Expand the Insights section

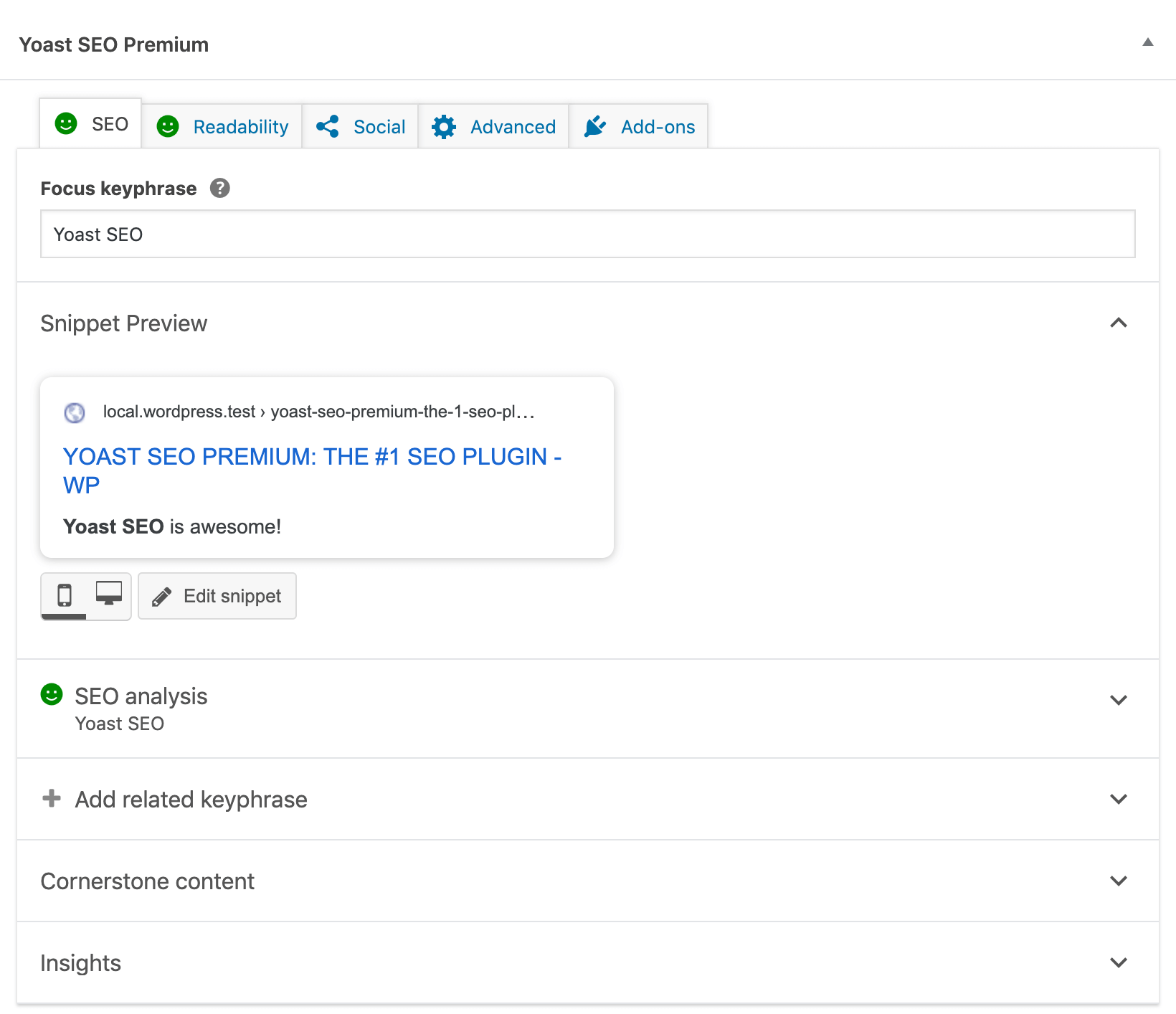pos(1118,962)
